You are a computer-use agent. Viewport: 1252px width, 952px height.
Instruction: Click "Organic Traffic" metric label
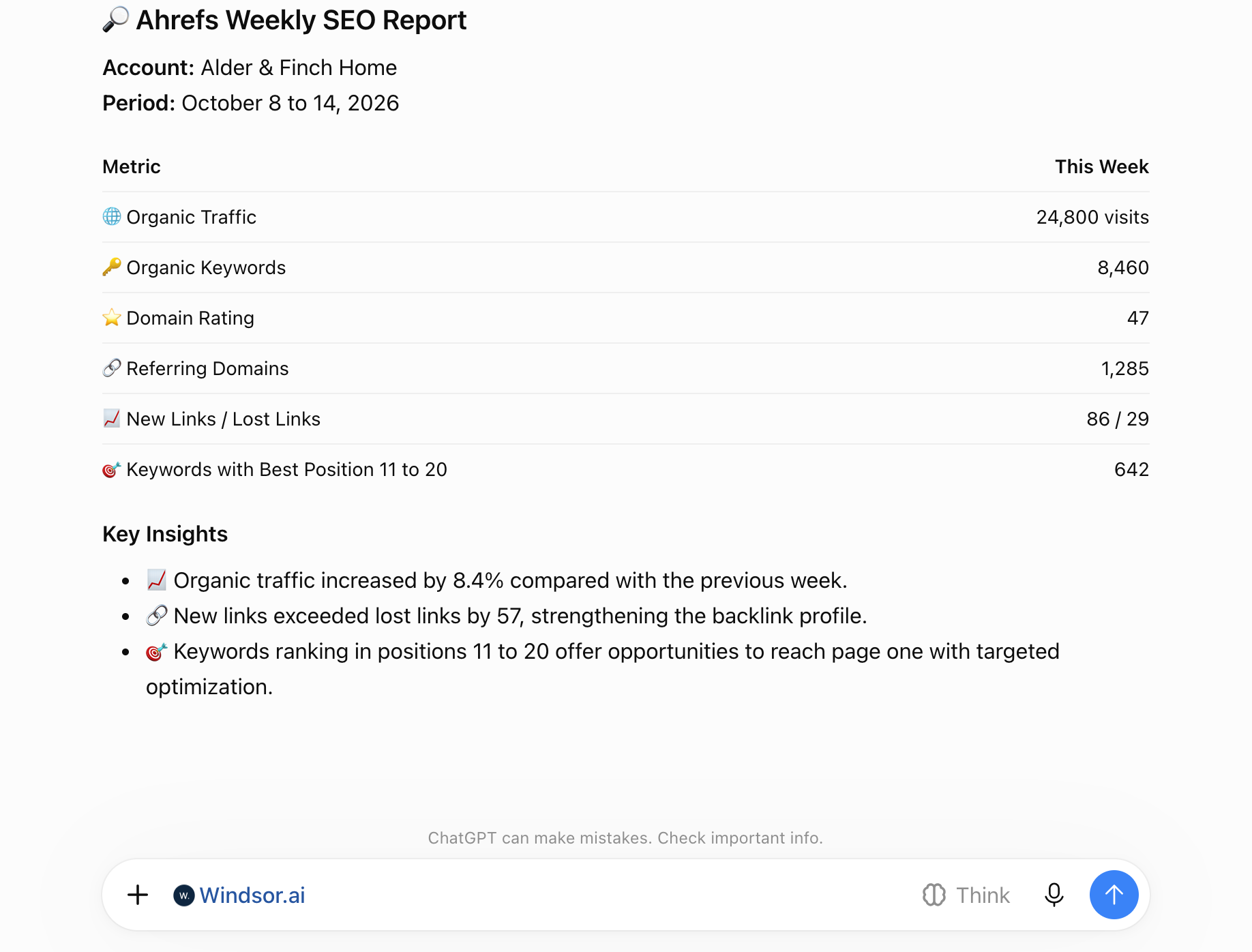[192, 217]
